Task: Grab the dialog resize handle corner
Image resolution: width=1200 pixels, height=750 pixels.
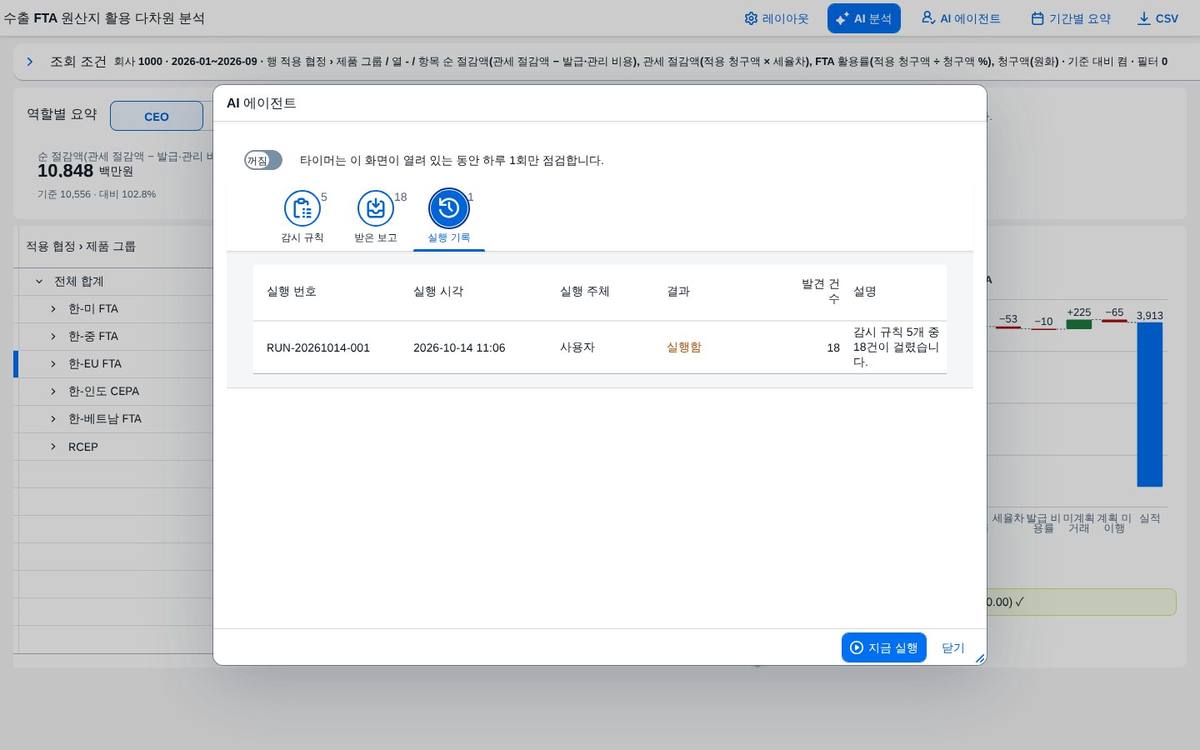Action: click(980, 658)
